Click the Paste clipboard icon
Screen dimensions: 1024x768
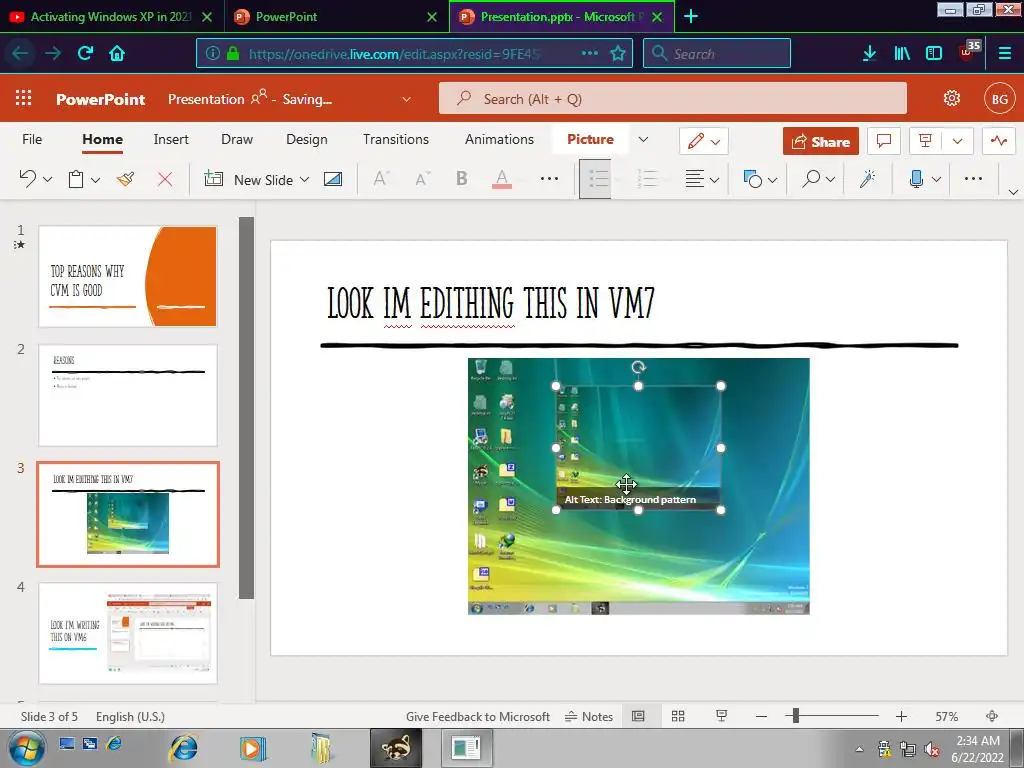click(76, 179)
